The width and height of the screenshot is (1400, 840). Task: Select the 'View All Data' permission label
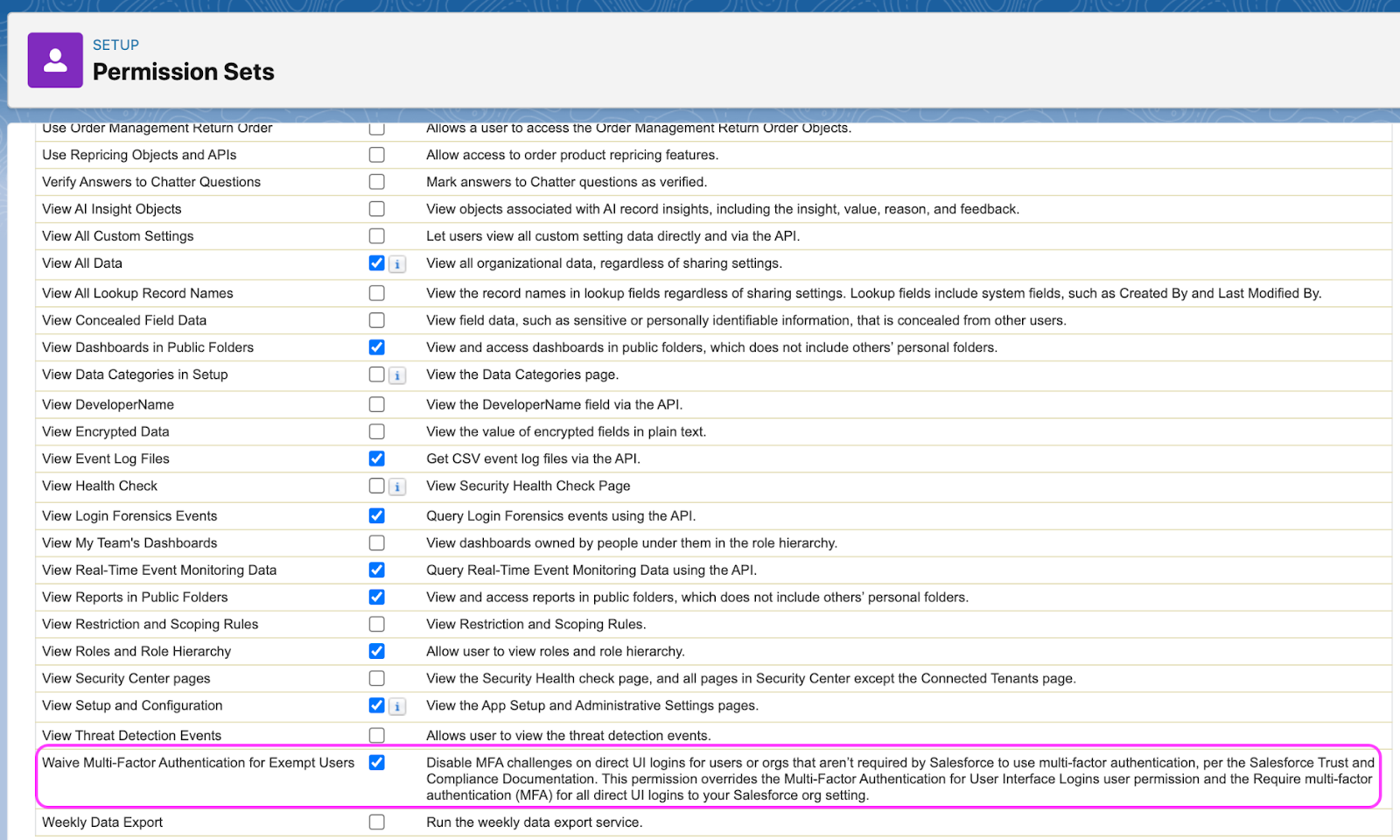coord(82,263)
